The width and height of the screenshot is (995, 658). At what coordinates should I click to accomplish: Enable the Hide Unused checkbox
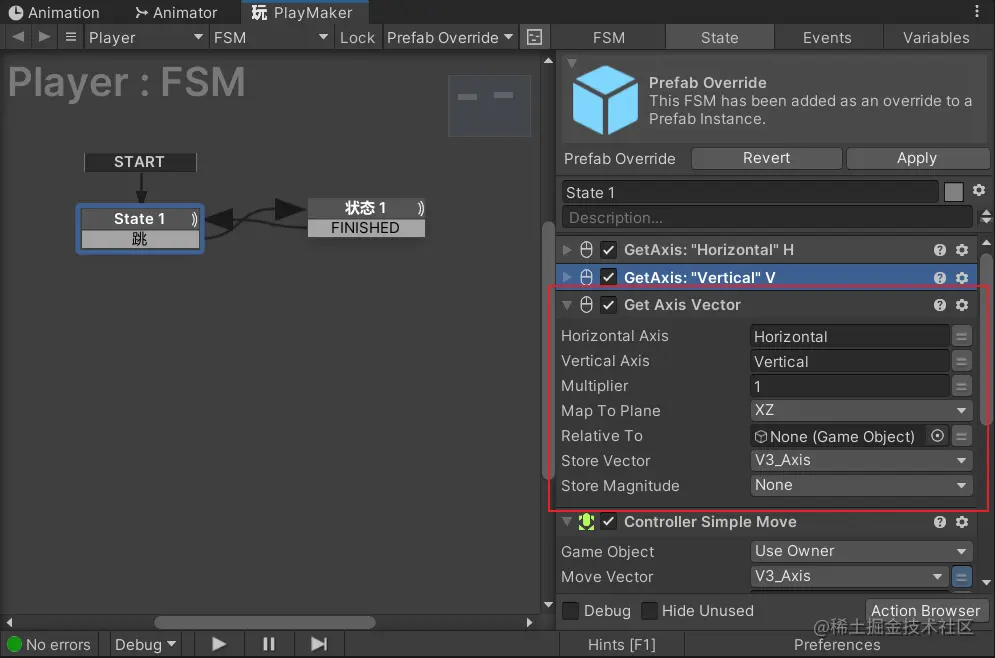pyautogui.click(x=649, y=610)
